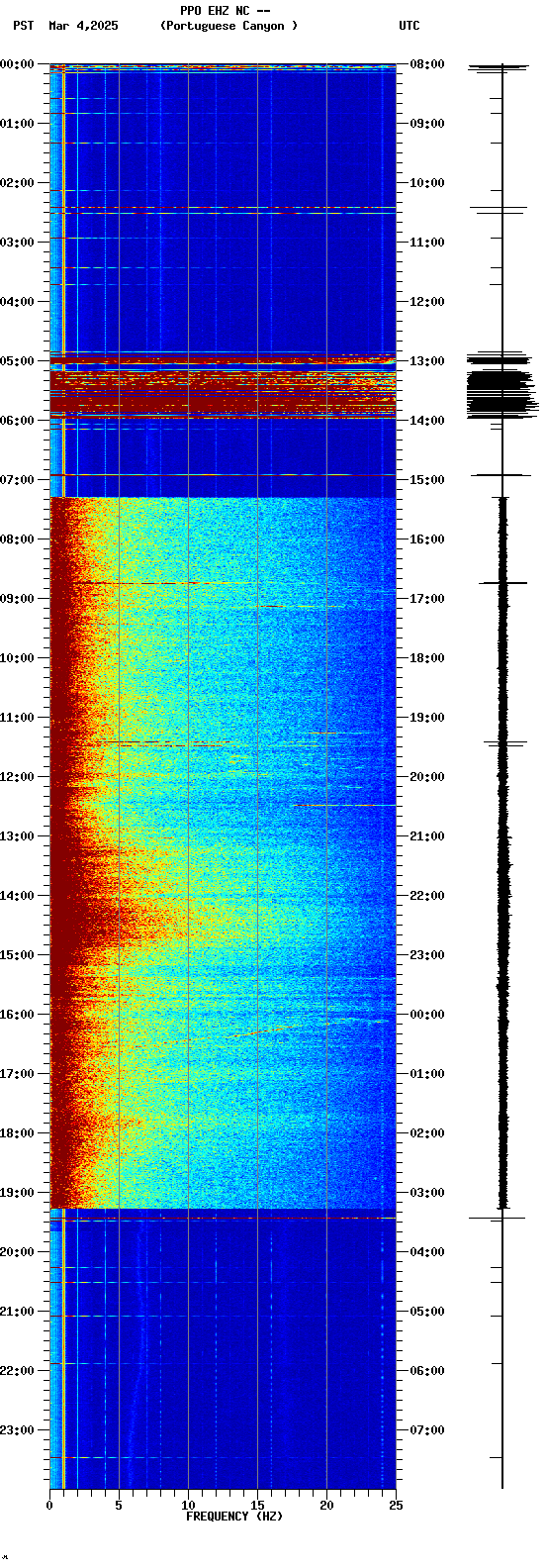The image size is (546, 1568).
Task: Click the UTC '15:00' time tick label
Action: [427, 480]
